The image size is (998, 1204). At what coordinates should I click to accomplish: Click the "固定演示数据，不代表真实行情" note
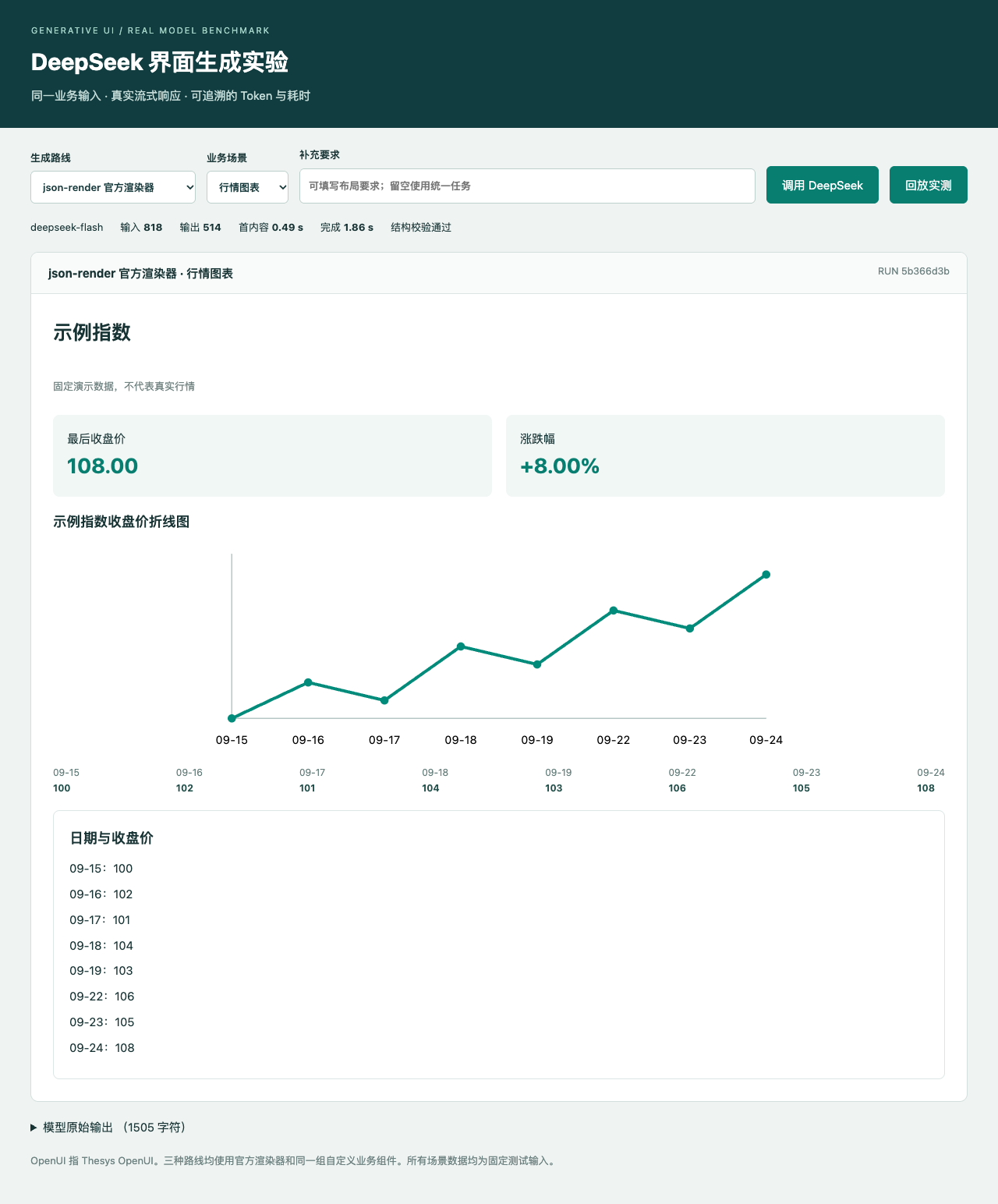(124, 386)
